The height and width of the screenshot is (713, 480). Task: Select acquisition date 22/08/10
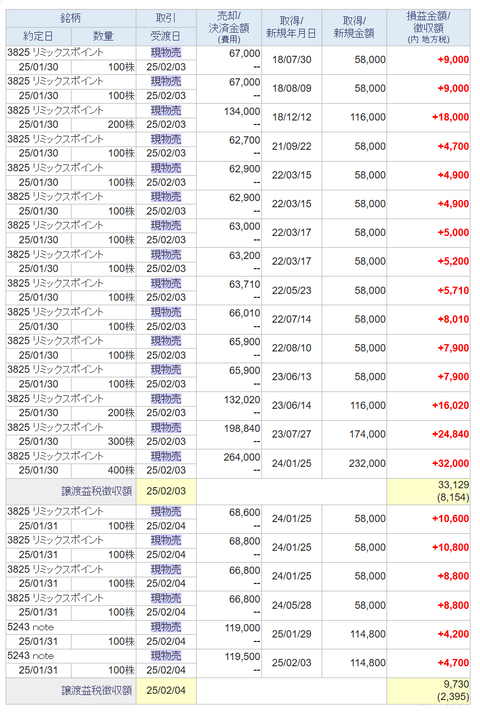[291, 348]
